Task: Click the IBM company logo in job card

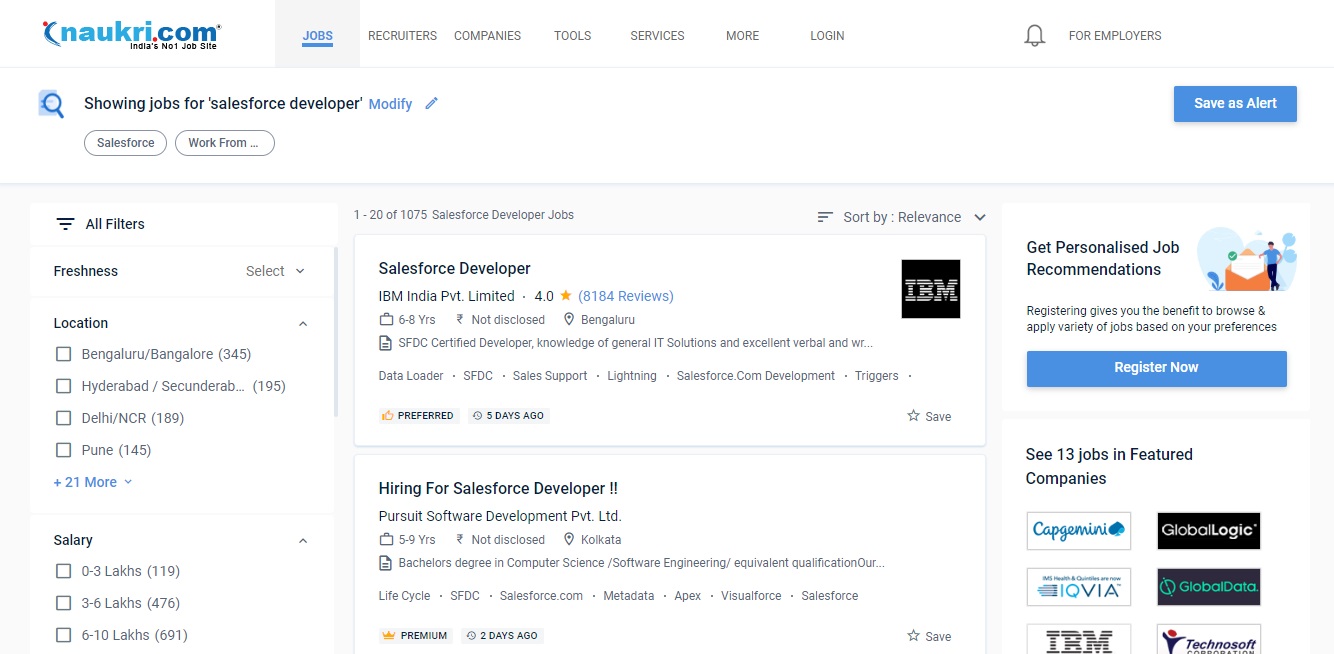Action: [930, 289]
